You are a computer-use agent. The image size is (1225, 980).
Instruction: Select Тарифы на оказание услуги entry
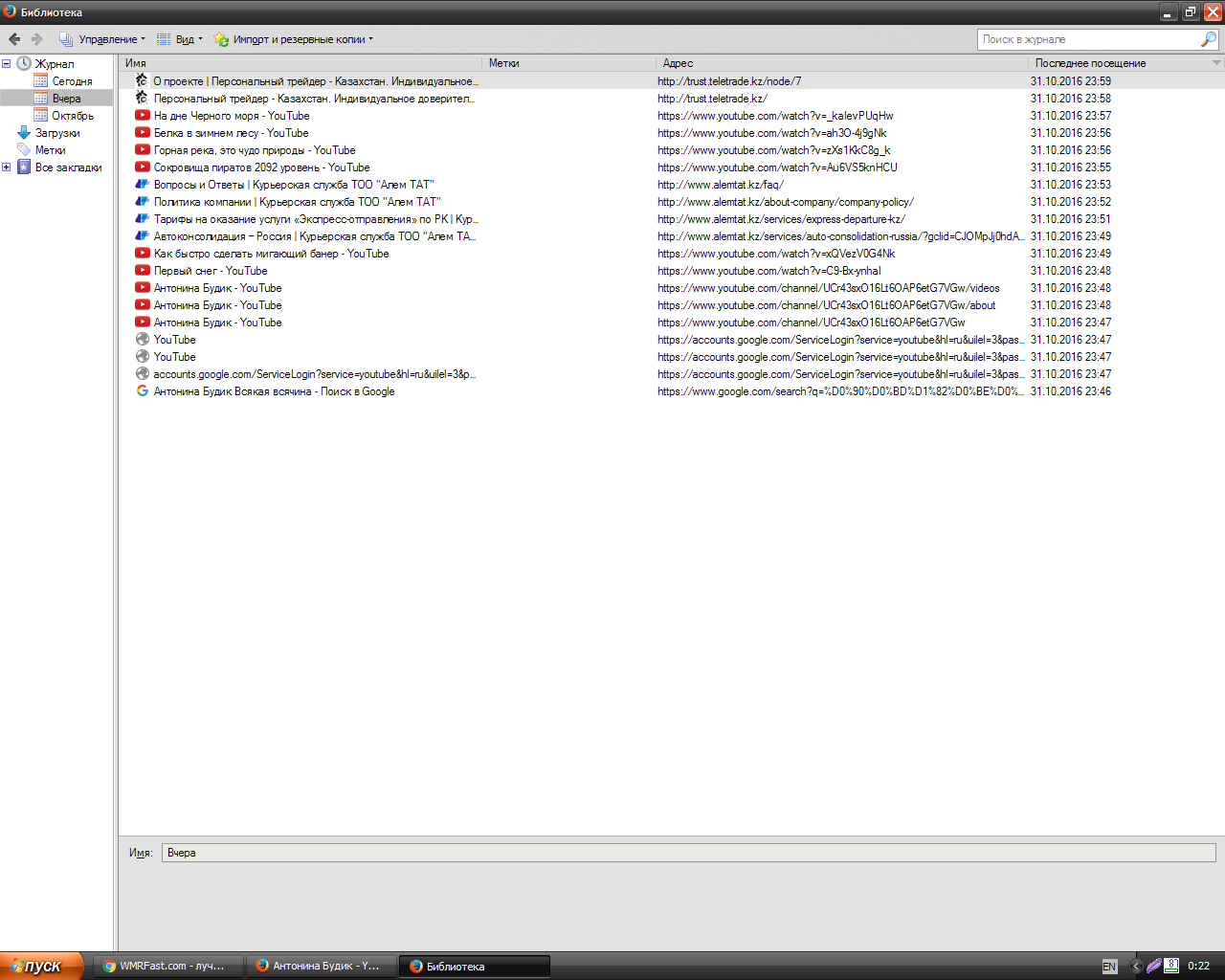[x=672, y=219]
